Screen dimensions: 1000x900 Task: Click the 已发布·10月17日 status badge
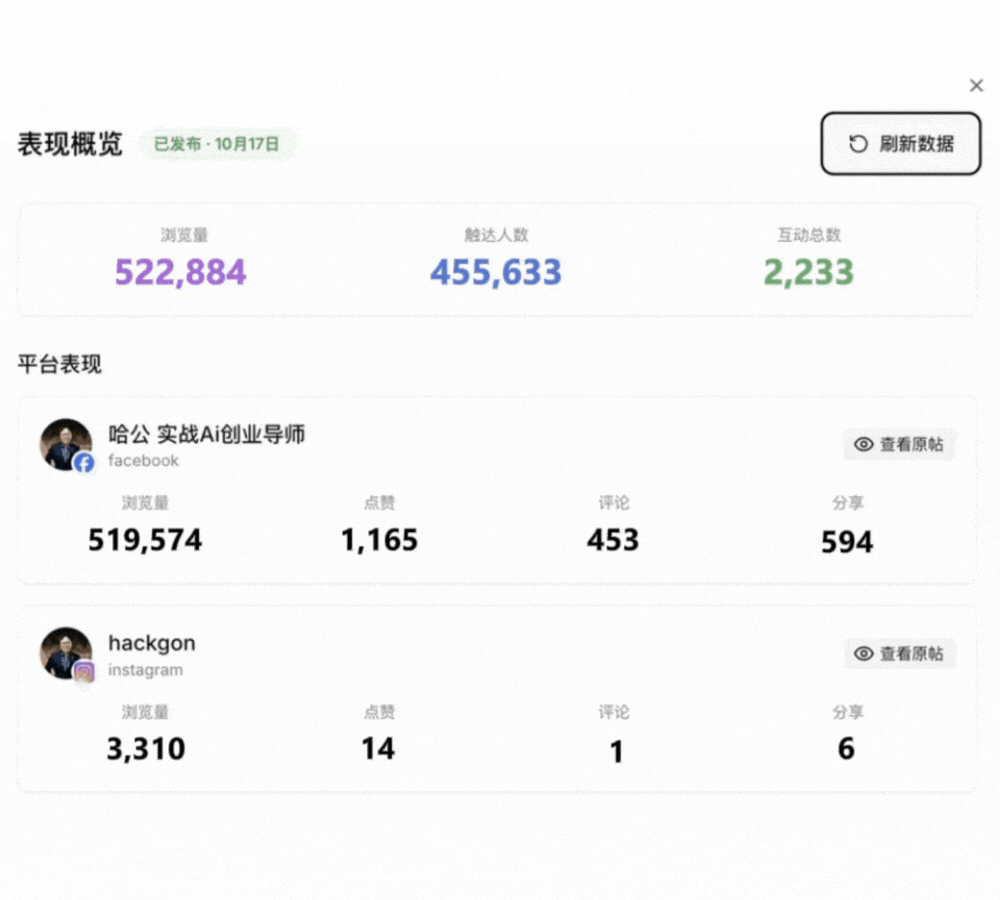click(x=217, y=143)
